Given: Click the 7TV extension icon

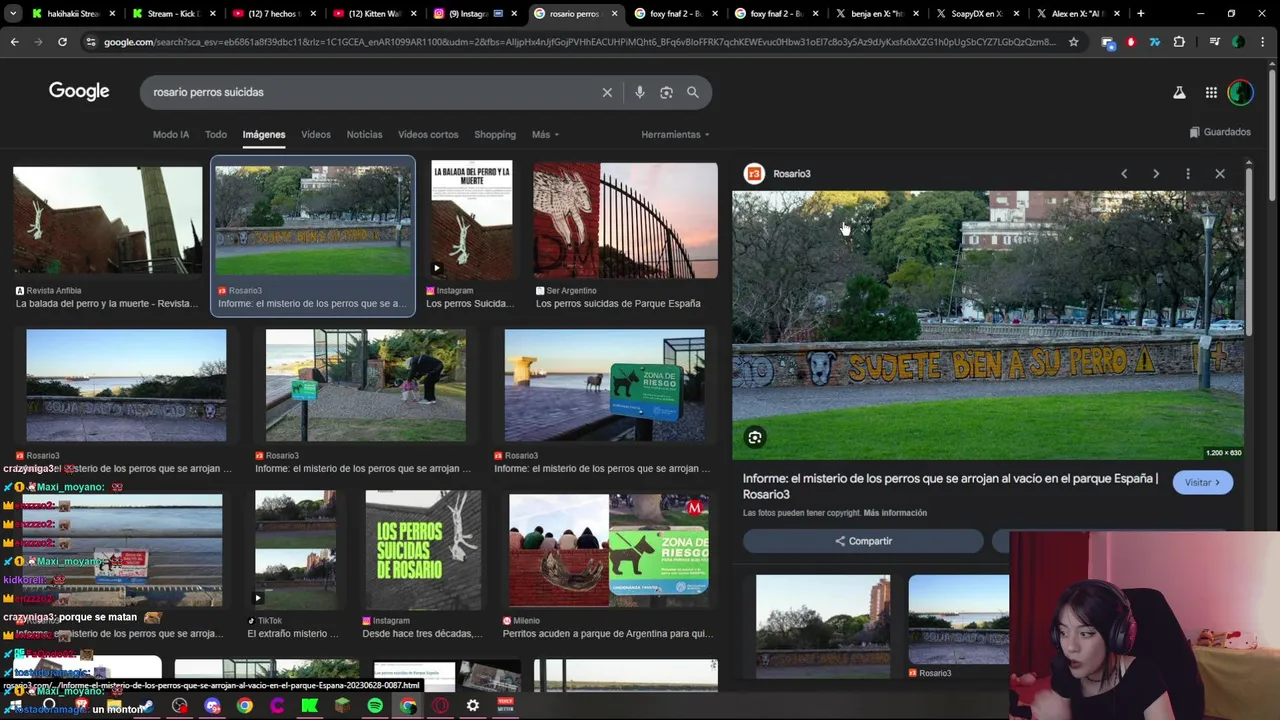Looking at the screenshot, I should tap(1155, 42).
